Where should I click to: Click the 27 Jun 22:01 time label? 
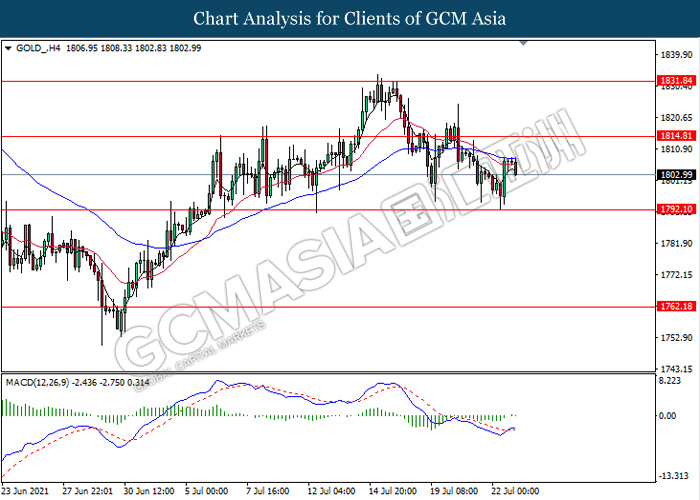coord(88,491)
